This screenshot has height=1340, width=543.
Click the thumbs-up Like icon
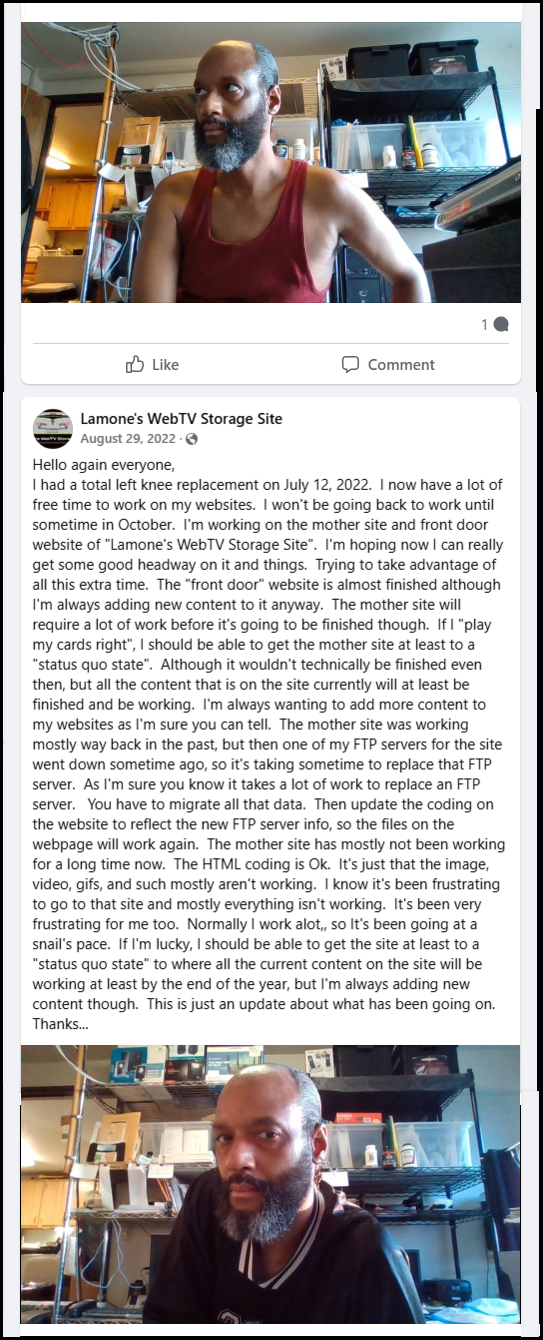[135, 364]
